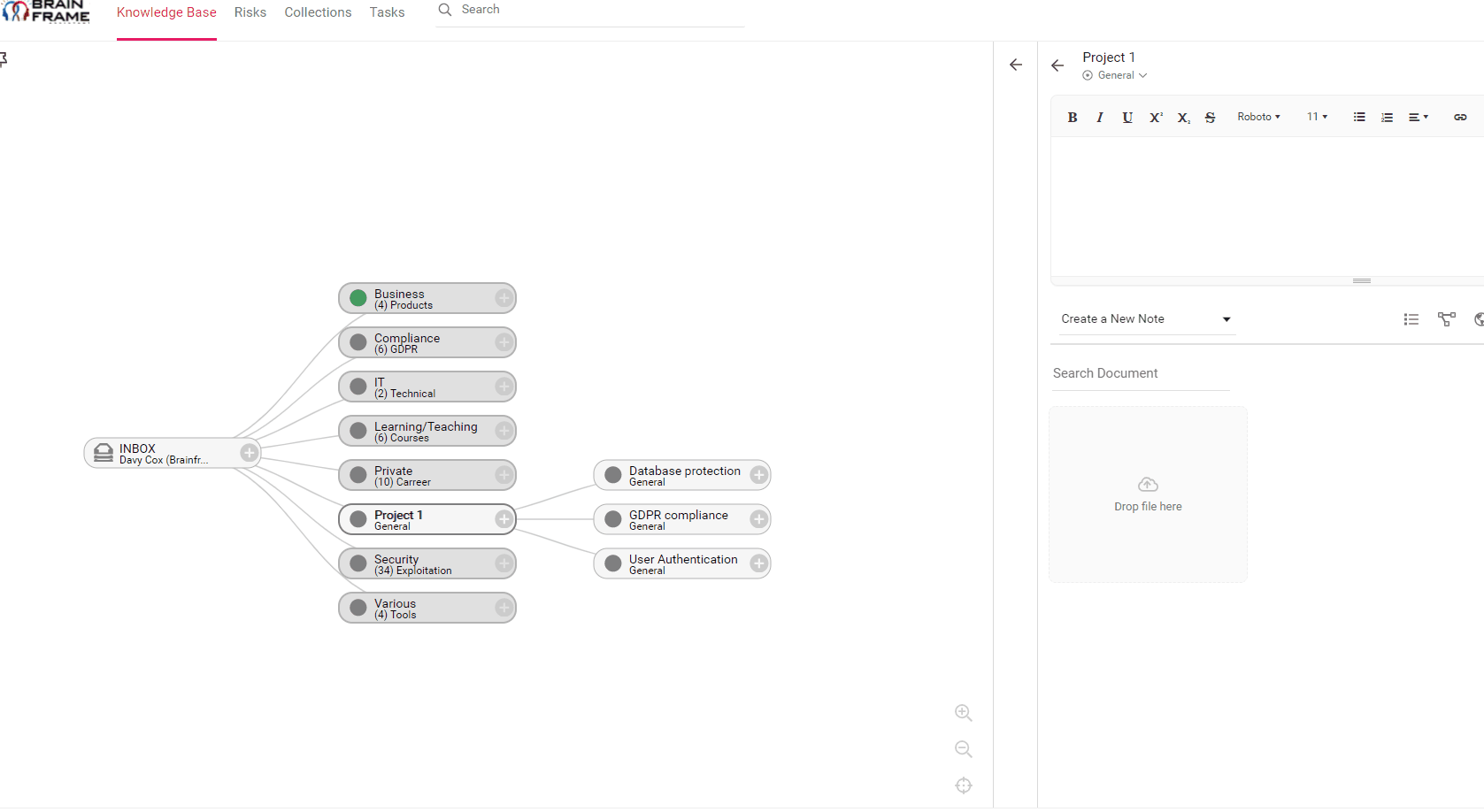Zoom in on the mind map
Viewport: 1484px width, 812px height.
pyautogui.click(x=964, y=713)
